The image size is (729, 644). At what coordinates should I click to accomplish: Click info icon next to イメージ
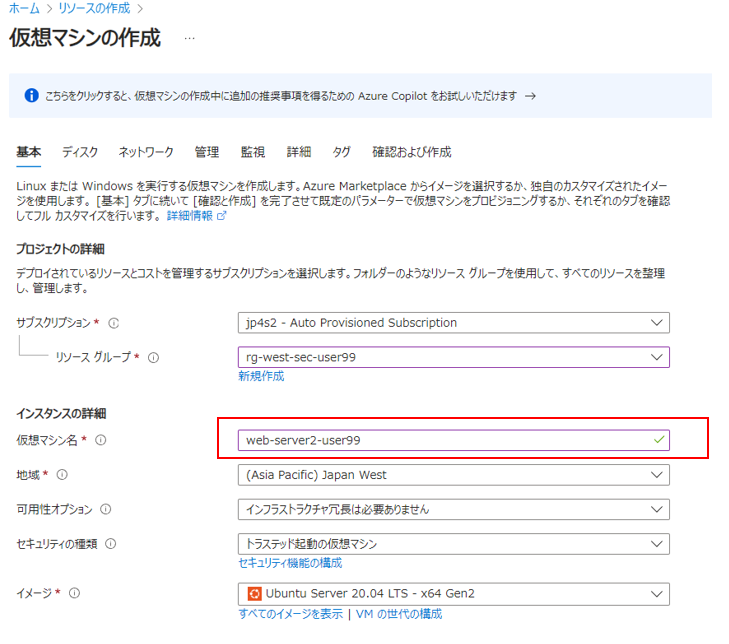point(74,593)
